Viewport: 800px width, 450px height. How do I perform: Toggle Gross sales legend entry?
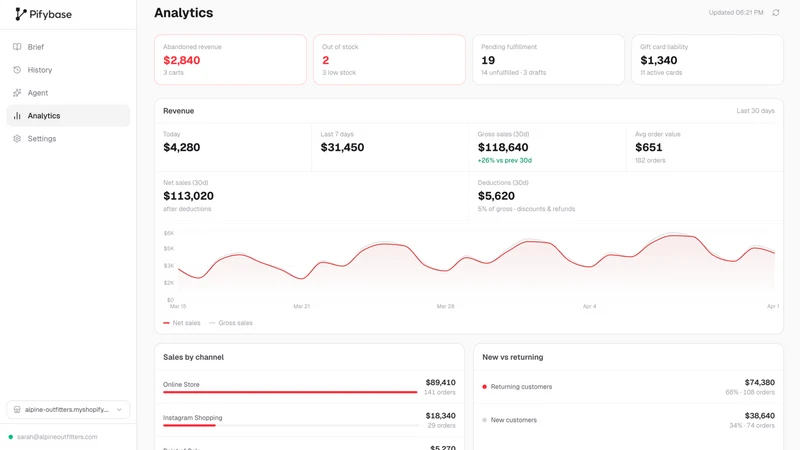[231, 323]
